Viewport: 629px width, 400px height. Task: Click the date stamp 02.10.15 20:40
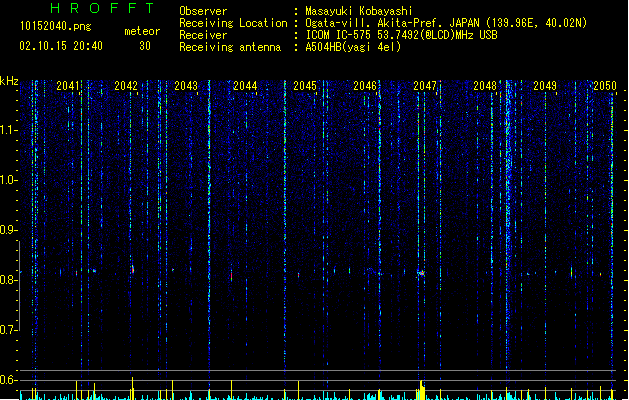point(61,46)
